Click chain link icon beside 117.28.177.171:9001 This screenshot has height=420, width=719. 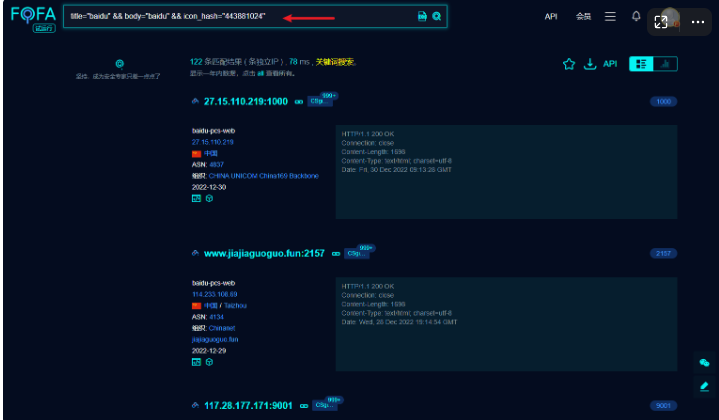click(304, 406)
